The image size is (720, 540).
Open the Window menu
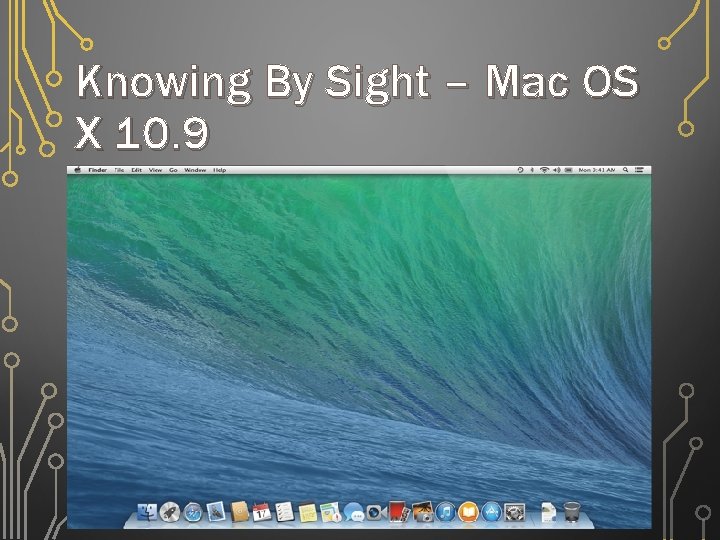click(195, 170)
